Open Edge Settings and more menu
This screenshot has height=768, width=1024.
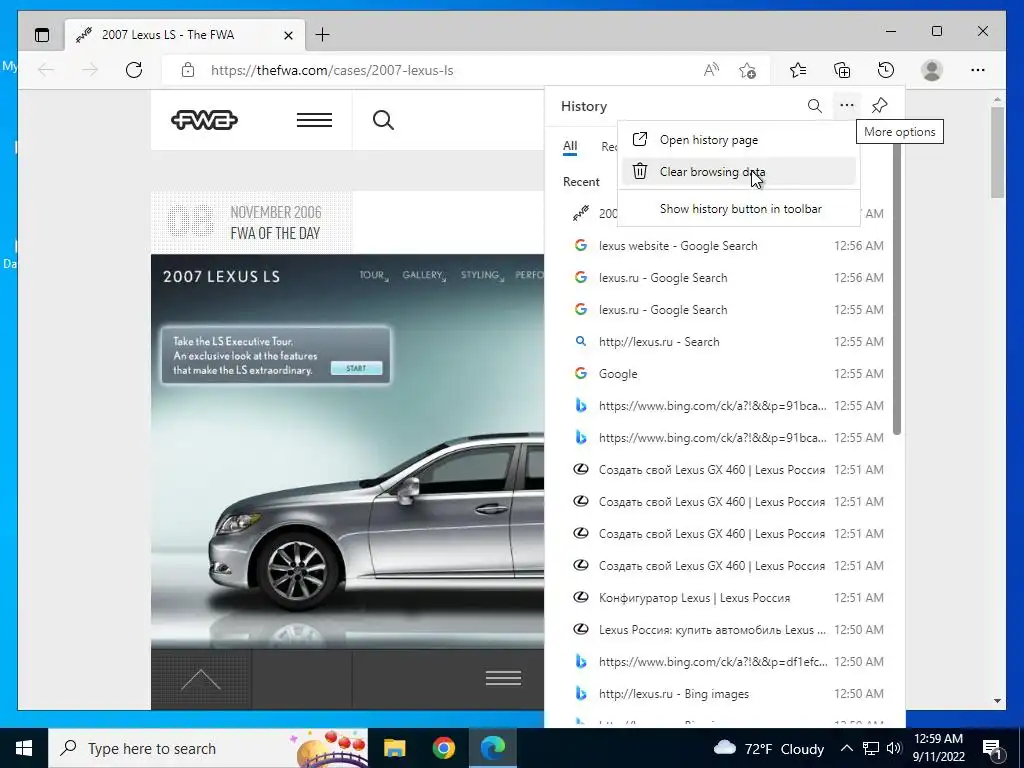[x=978, y=70]
